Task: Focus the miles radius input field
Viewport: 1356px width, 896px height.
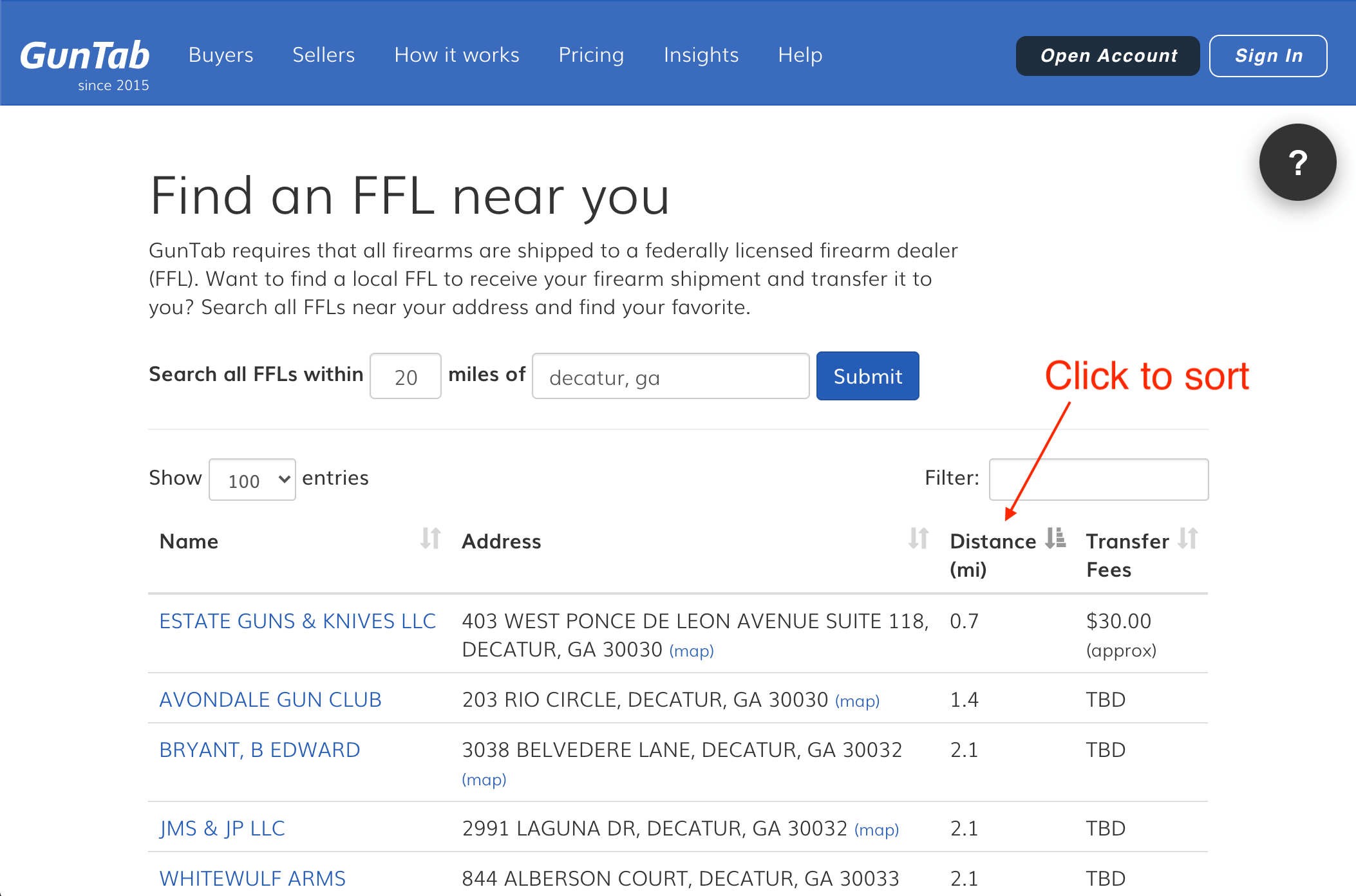Action: pos(406,376)
